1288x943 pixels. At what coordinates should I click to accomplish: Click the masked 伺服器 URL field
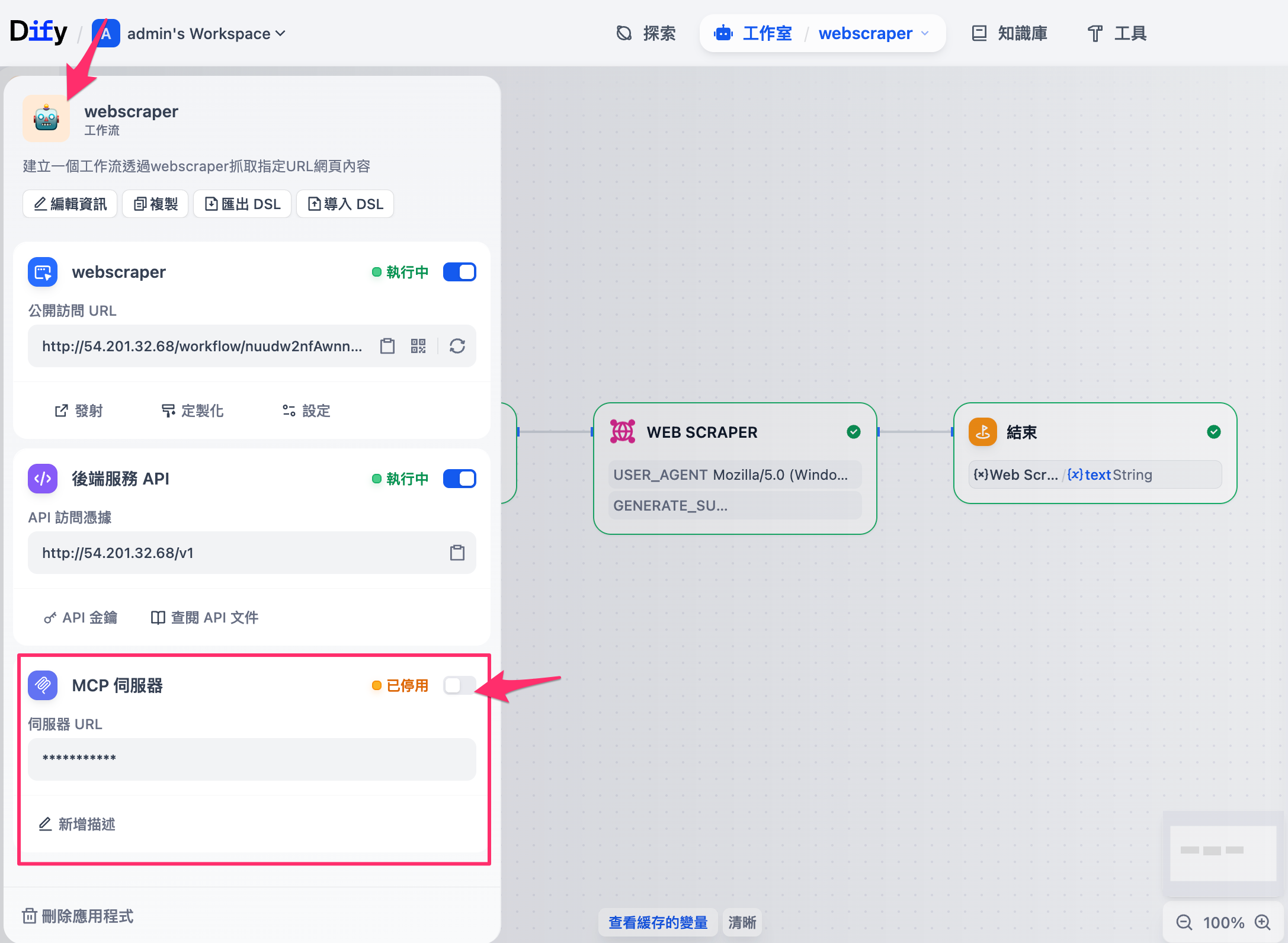[252, 759]
